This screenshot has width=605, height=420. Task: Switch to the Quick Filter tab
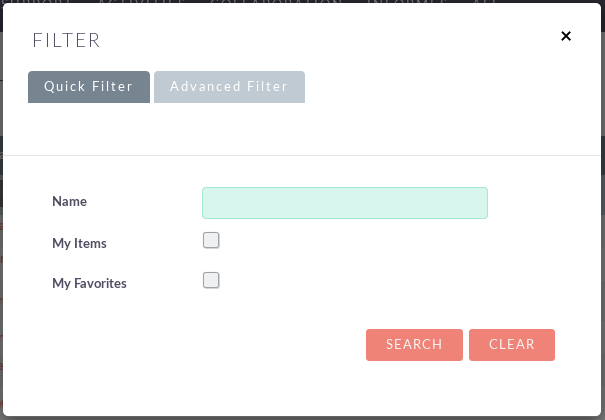89,87
